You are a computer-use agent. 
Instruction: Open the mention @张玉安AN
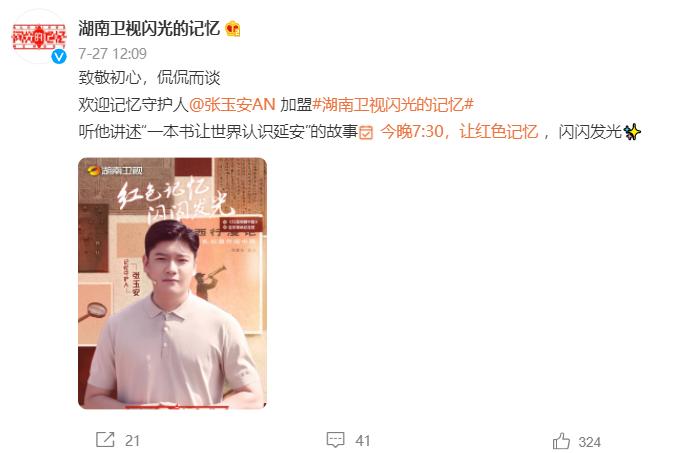pos(232,104)
